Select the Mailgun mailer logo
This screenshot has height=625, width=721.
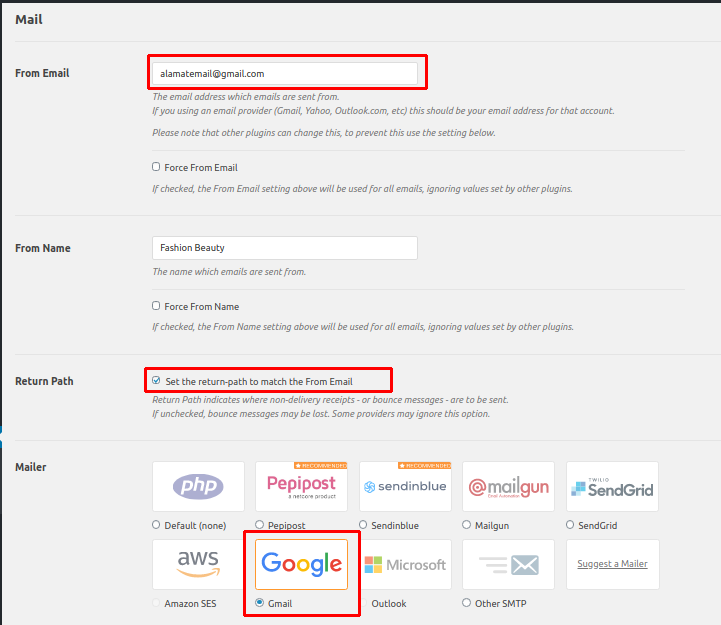click(x=509, y=486)
